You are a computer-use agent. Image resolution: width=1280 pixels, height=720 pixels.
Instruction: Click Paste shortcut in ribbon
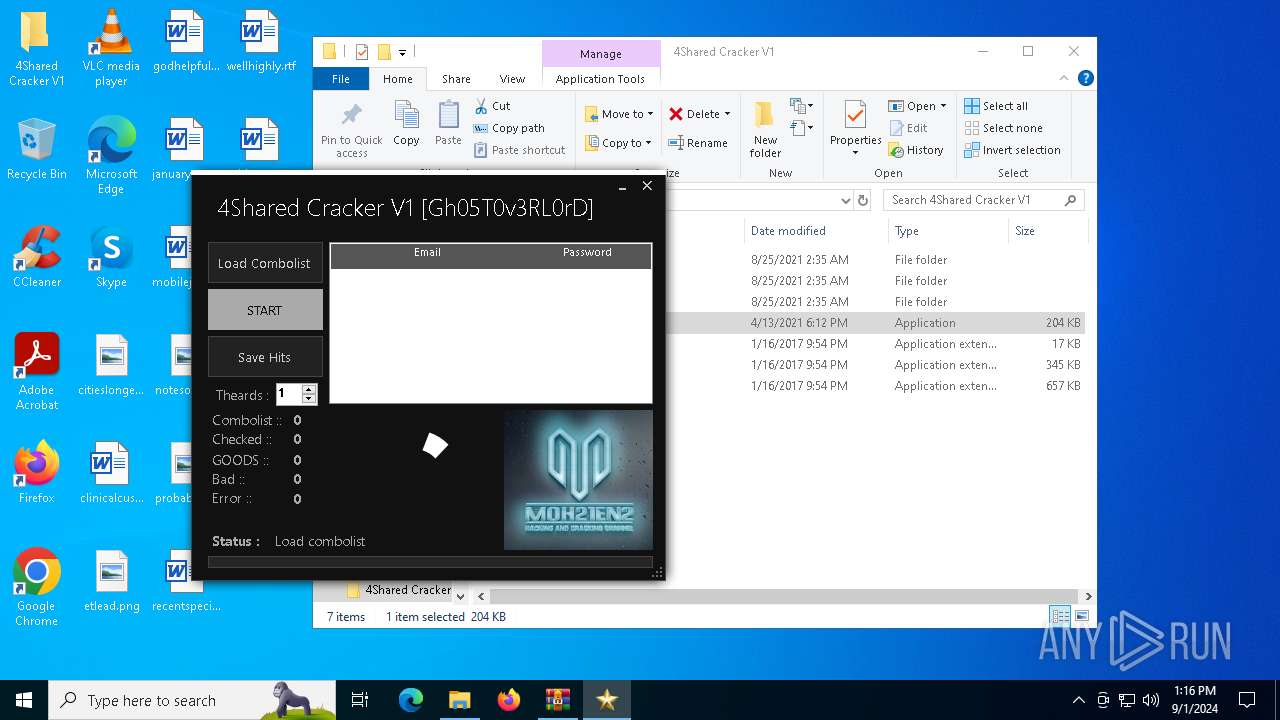point(520,150)
